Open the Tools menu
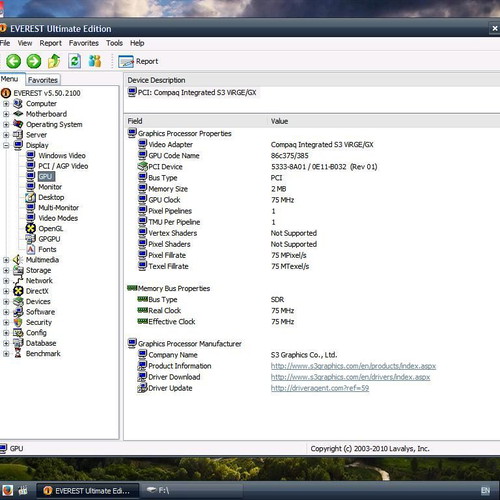 tap(114, 43)
